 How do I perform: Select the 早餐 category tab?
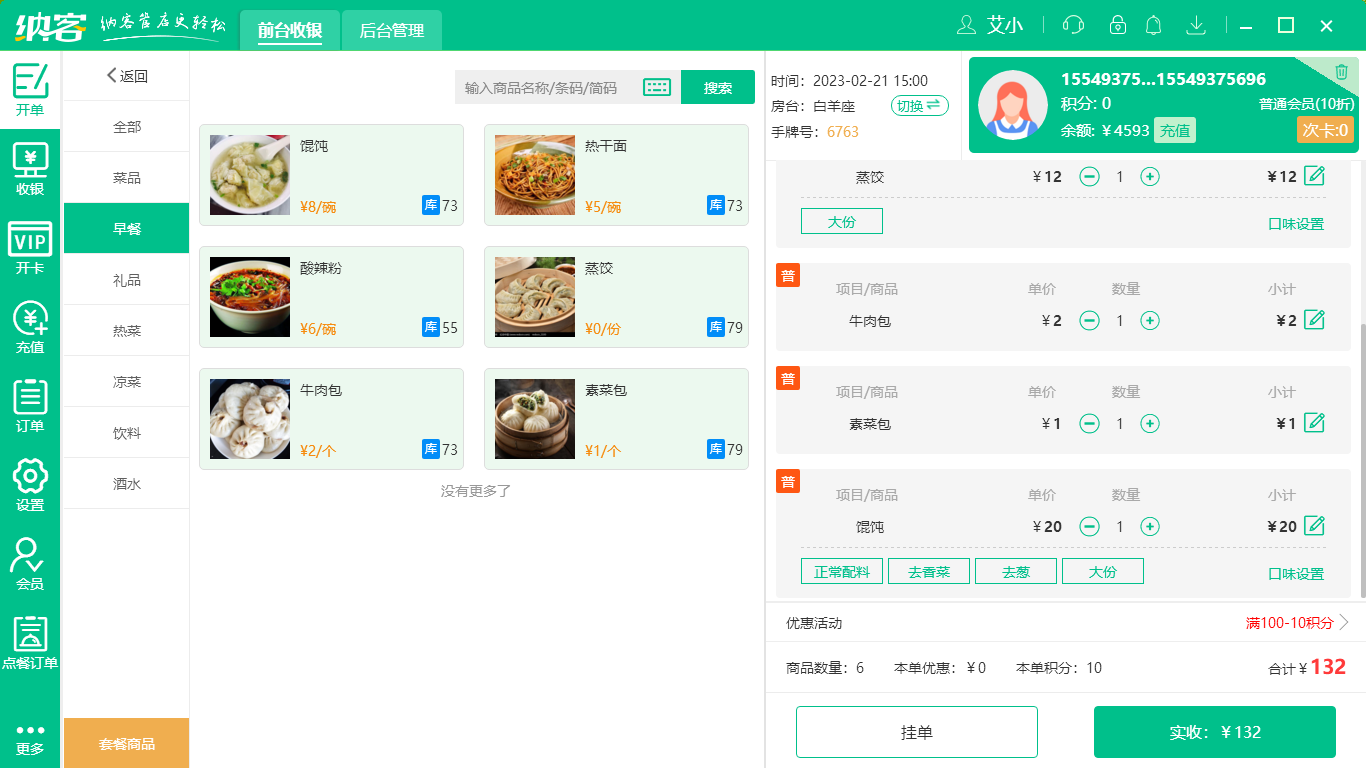tap(125, 228)
